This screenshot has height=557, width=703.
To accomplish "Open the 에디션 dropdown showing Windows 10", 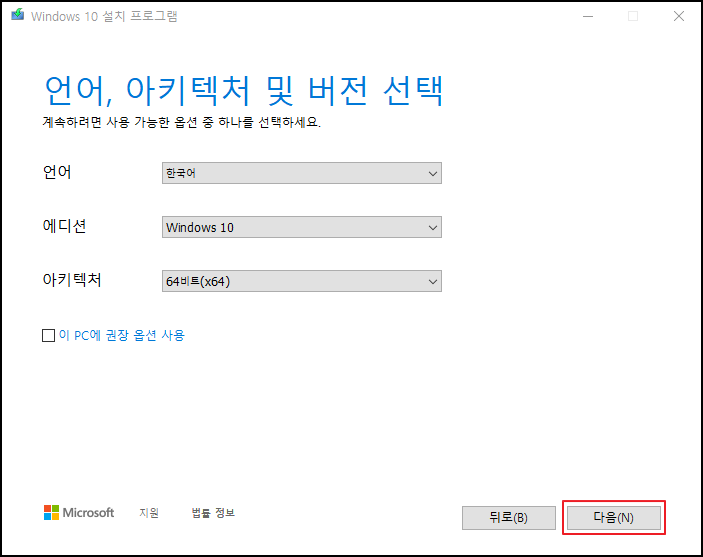I will pyautogui.click(x=302, y=227).
